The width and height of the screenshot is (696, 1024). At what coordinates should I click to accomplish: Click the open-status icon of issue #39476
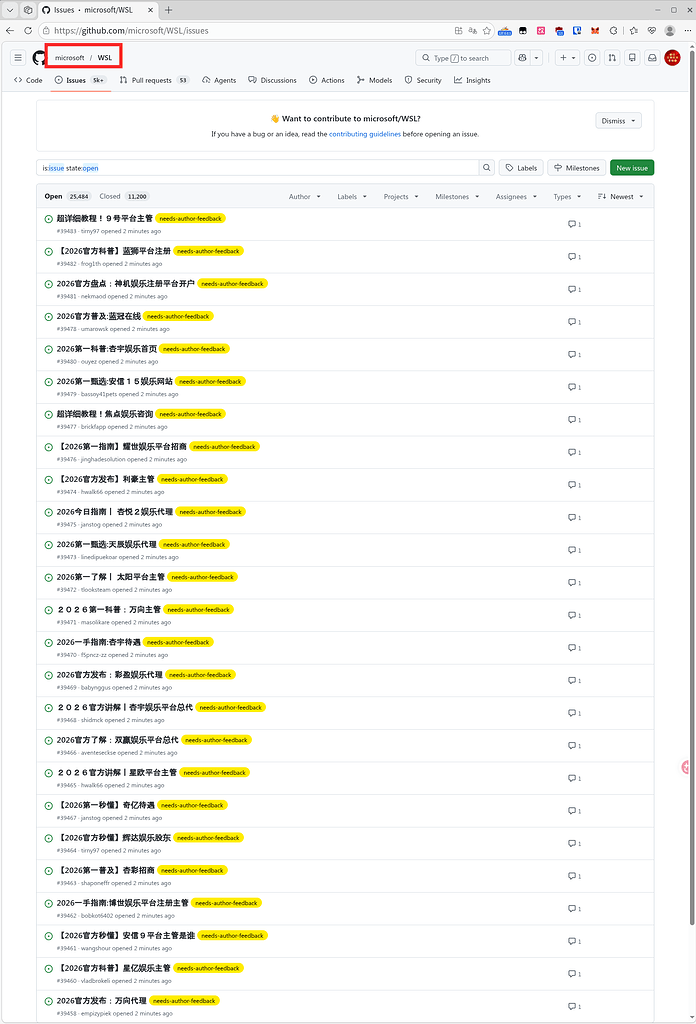(x=48, y=447)
